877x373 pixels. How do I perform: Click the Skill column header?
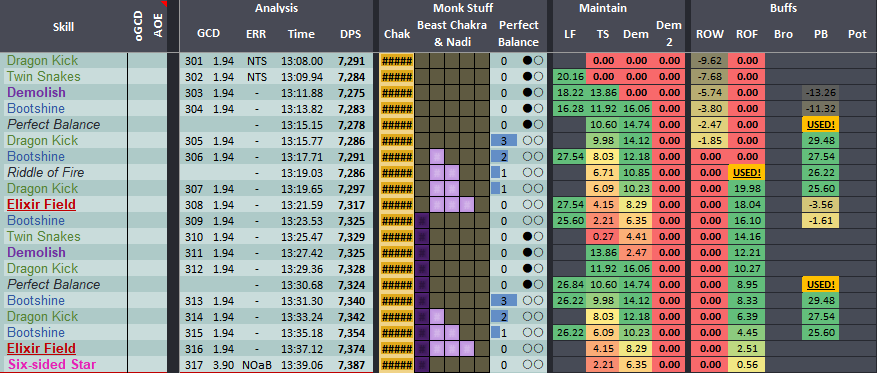tap(63, 27)
